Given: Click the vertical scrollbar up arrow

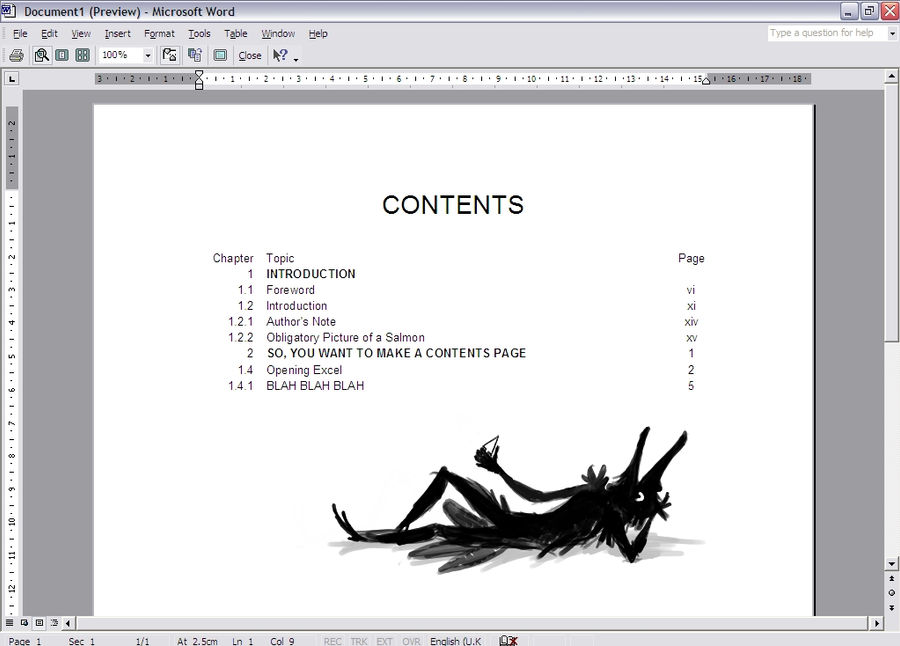Looking at the screenshot, I should (891, 76).
